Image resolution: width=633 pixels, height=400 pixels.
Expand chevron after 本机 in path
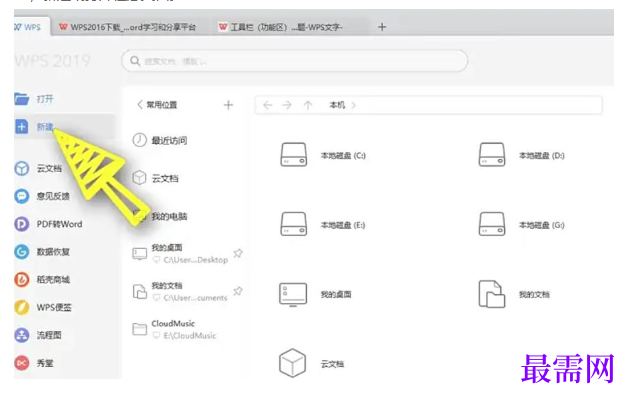coord(354,105)
